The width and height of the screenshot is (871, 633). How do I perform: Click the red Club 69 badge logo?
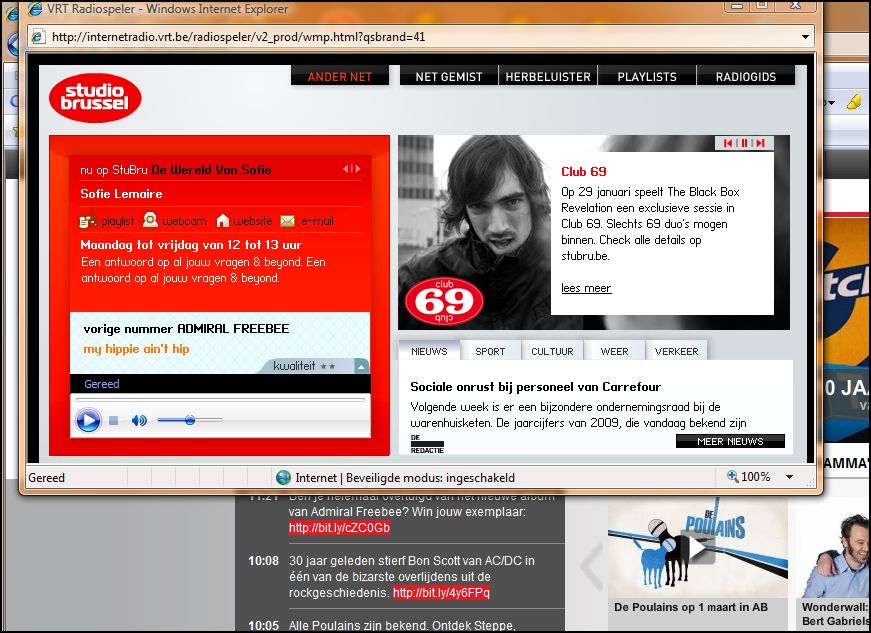pos(444,301)
